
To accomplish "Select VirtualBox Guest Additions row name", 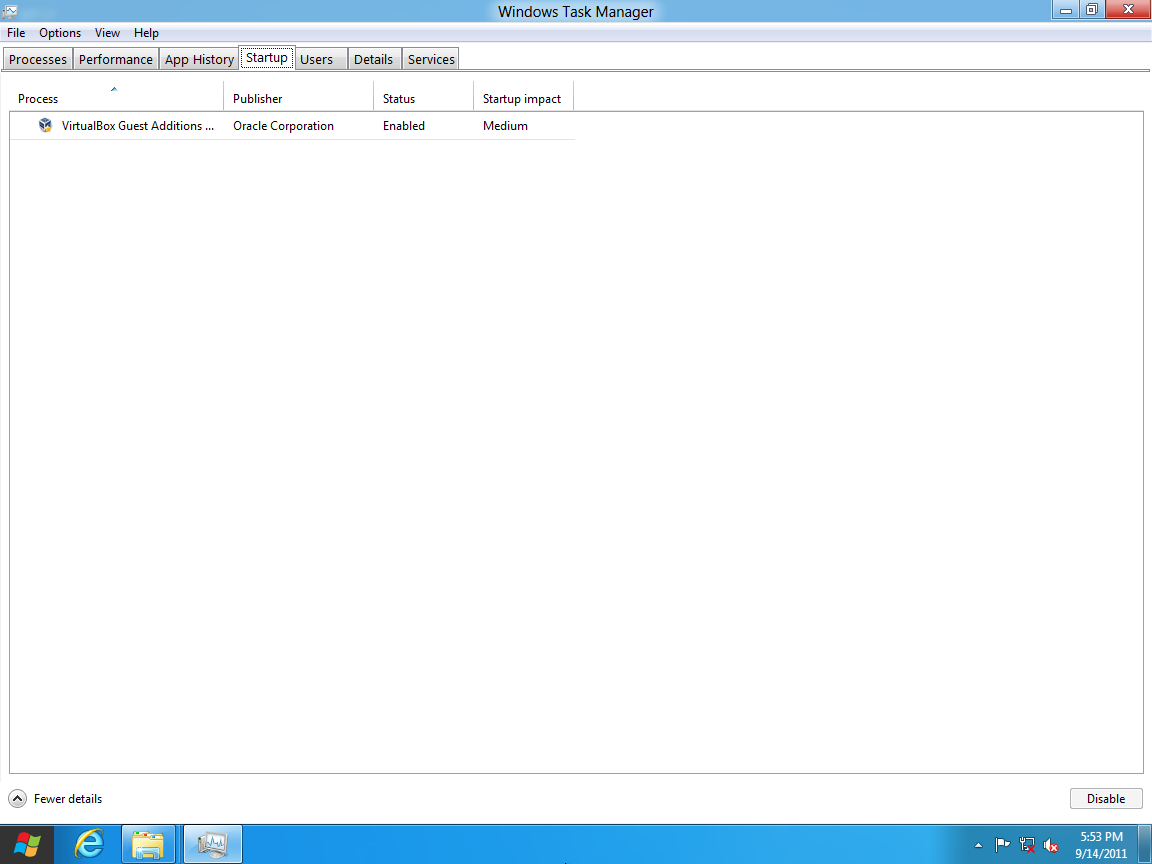I will (137, 126).
